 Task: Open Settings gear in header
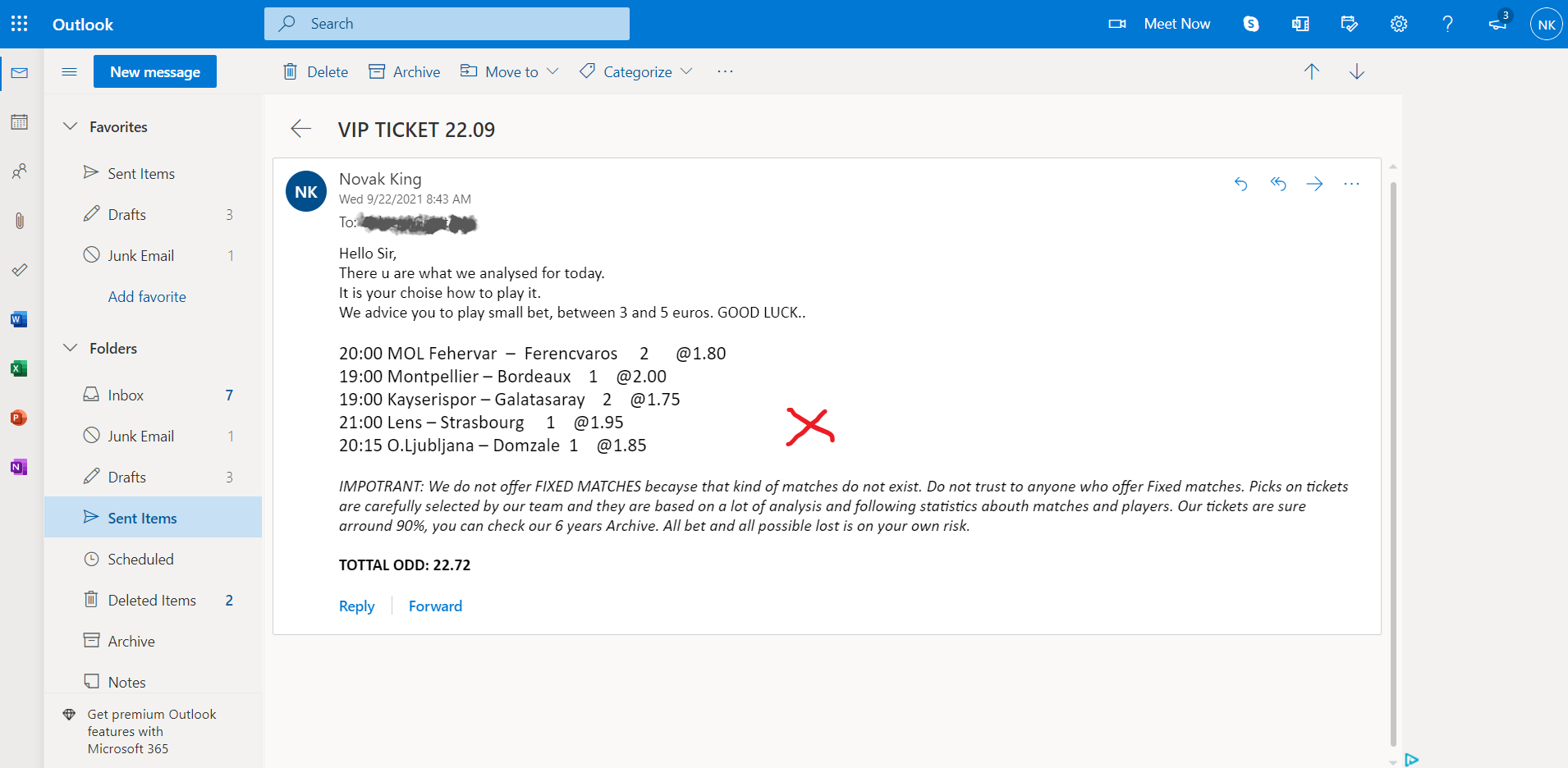click(x=1399, y=24)
